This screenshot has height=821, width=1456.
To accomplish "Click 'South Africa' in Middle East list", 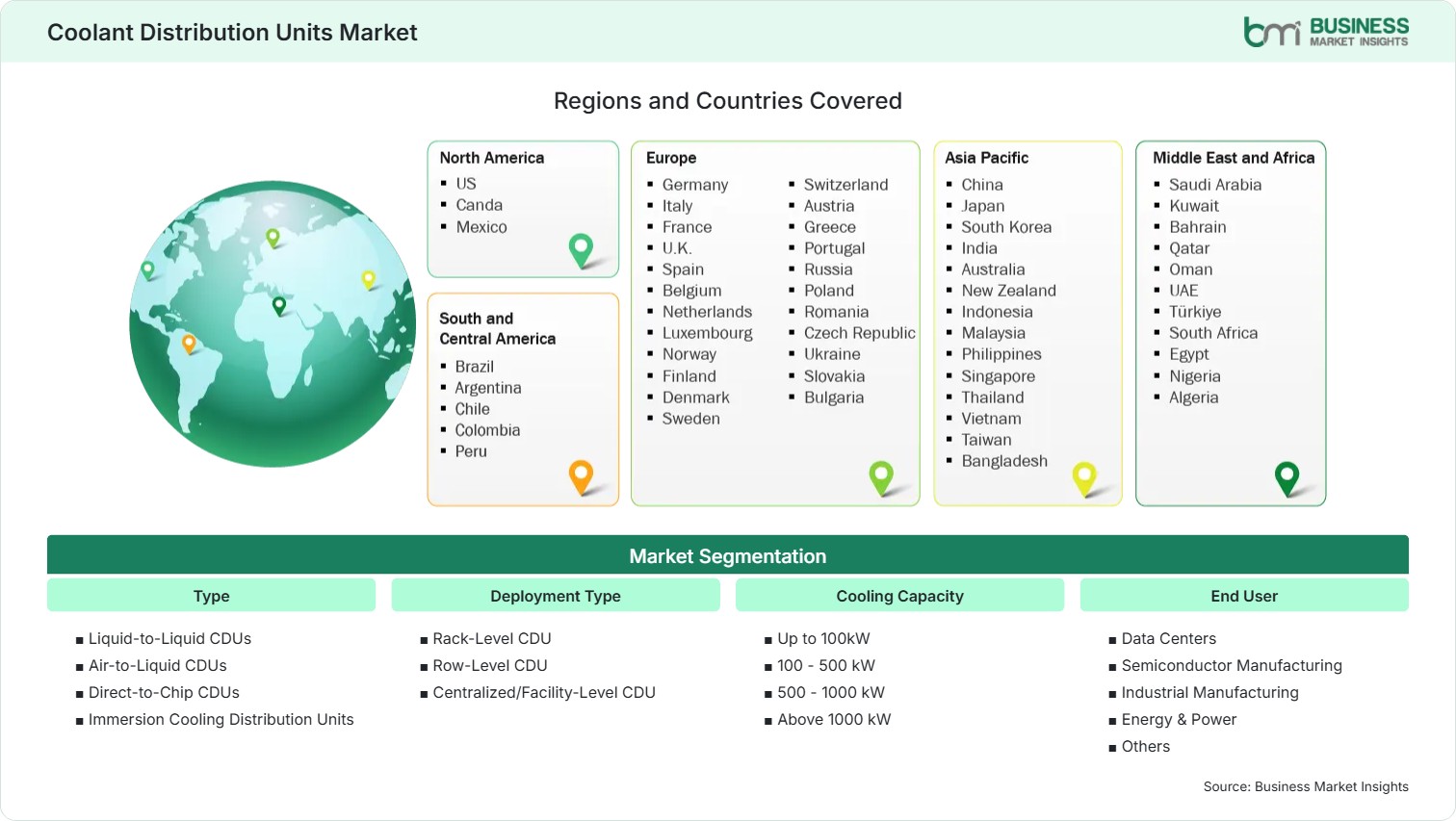I will [x=1213, y=333].
